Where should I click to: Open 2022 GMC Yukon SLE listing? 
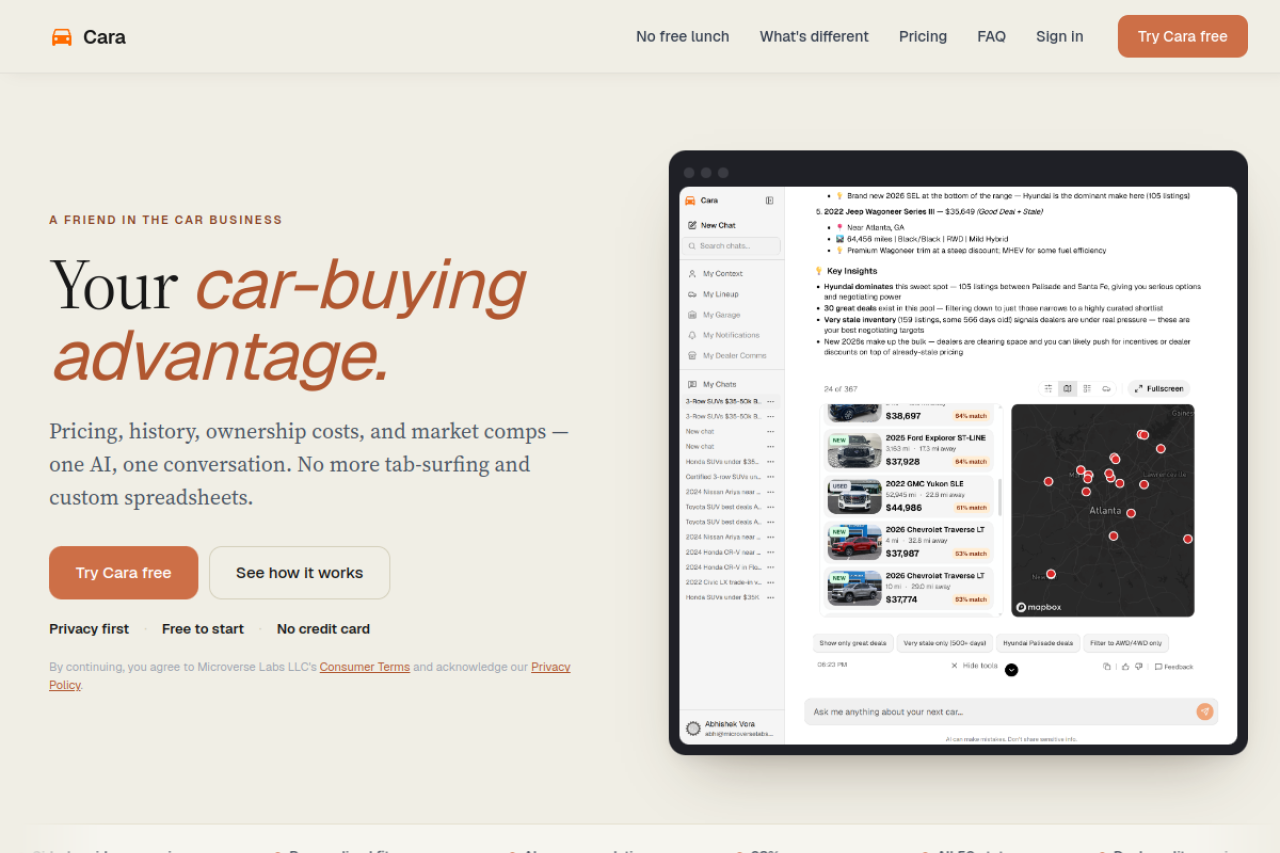point(909,496)
